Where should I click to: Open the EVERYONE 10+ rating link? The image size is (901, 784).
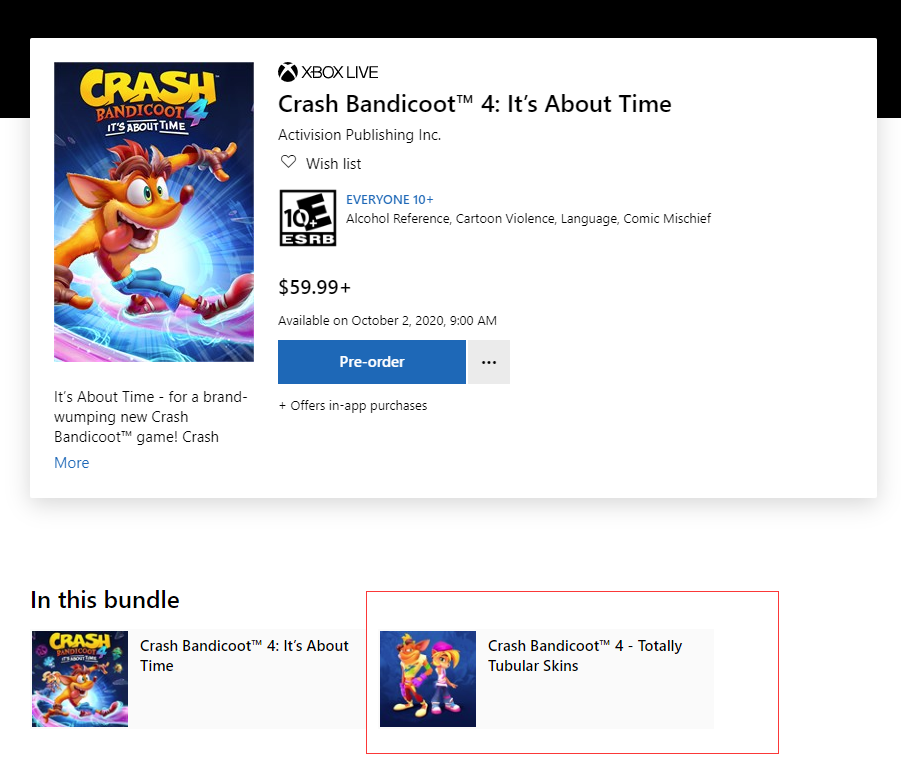point(390,200)
